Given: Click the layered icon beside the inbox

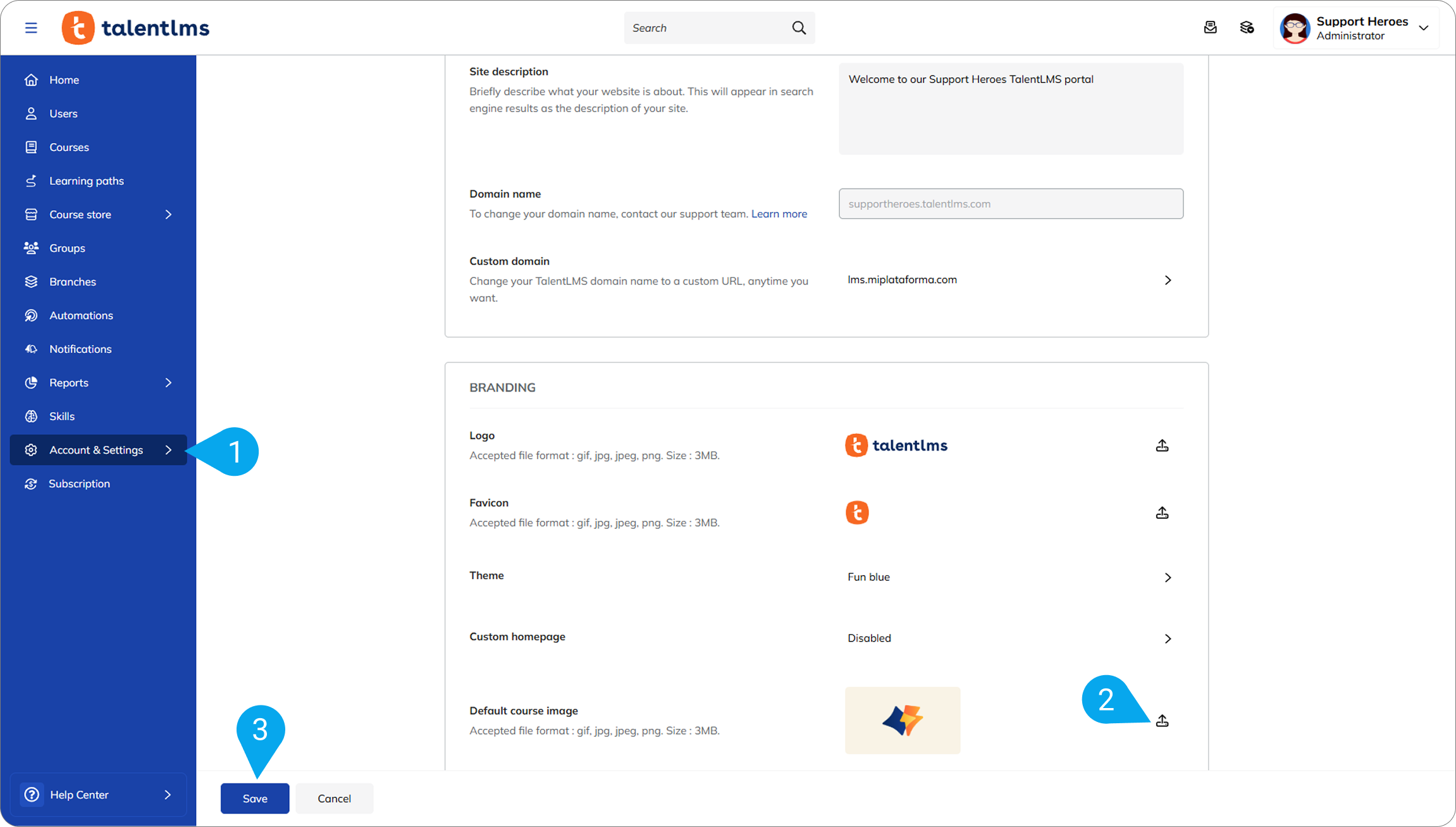Looking at the screenshot, I should coord(1247,28).
